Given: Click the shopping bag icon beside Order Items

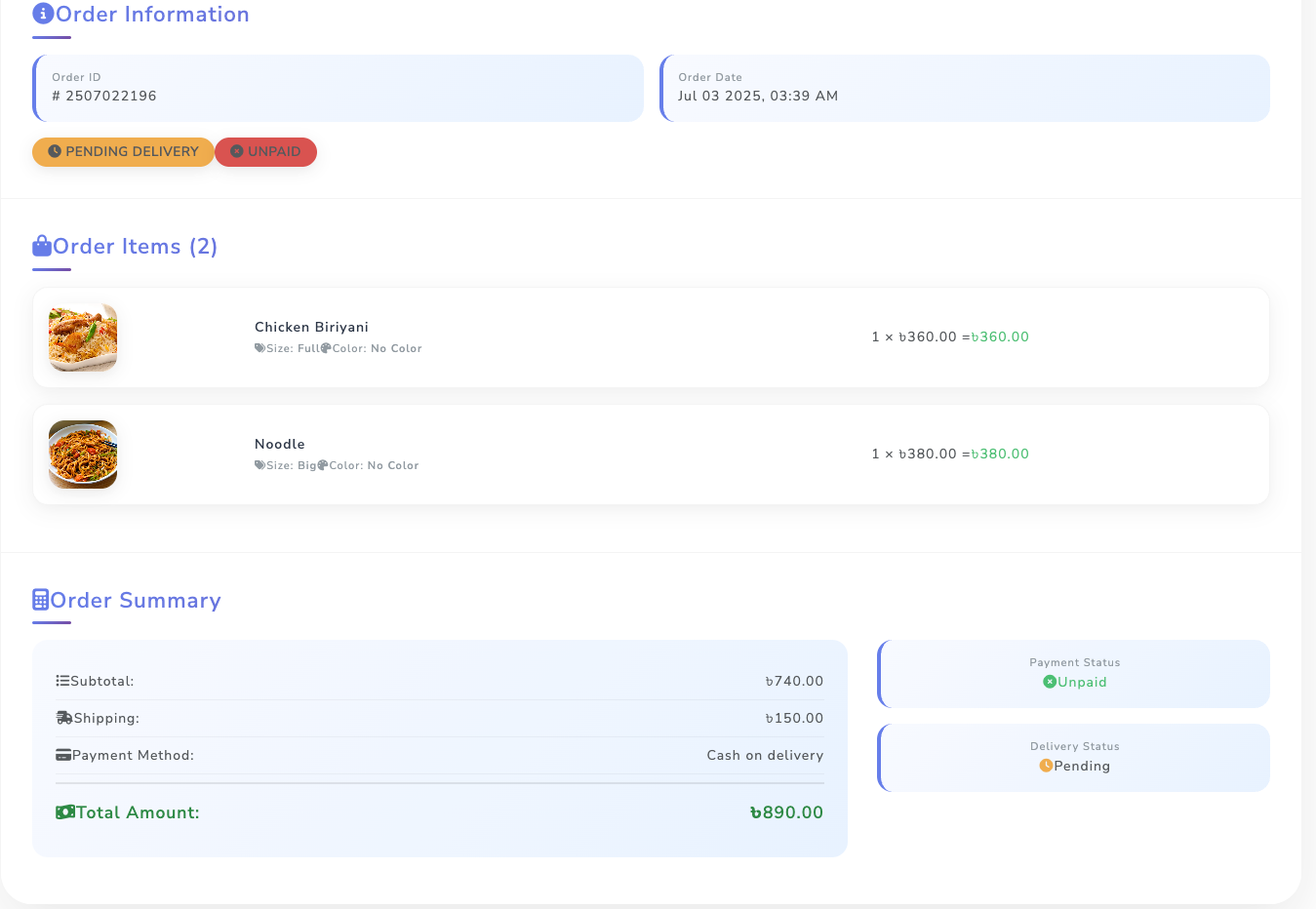Looking at the screenshot, I should (x=42, y=245).
